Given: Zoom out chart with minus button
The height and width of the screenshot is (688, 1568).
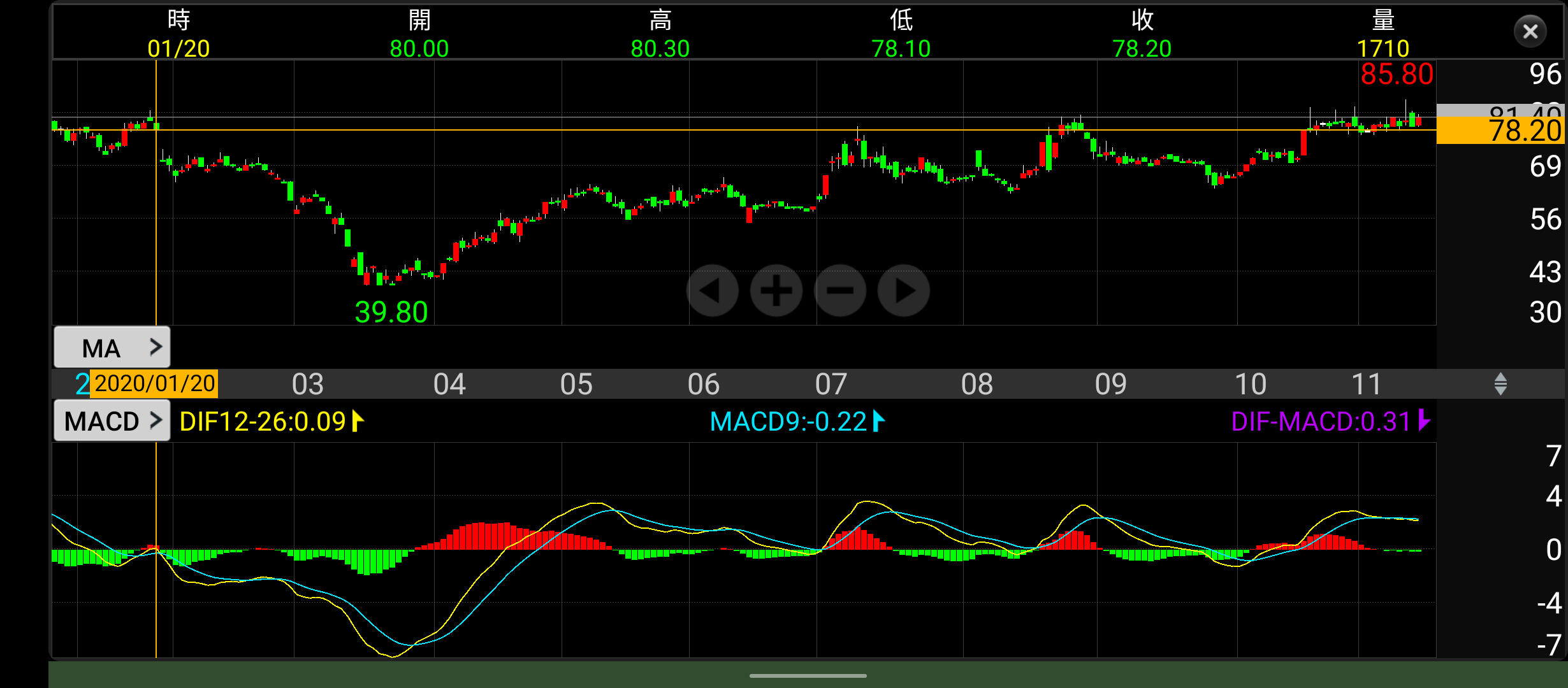Looking at the screenshot, I should [x=840, y=290].
